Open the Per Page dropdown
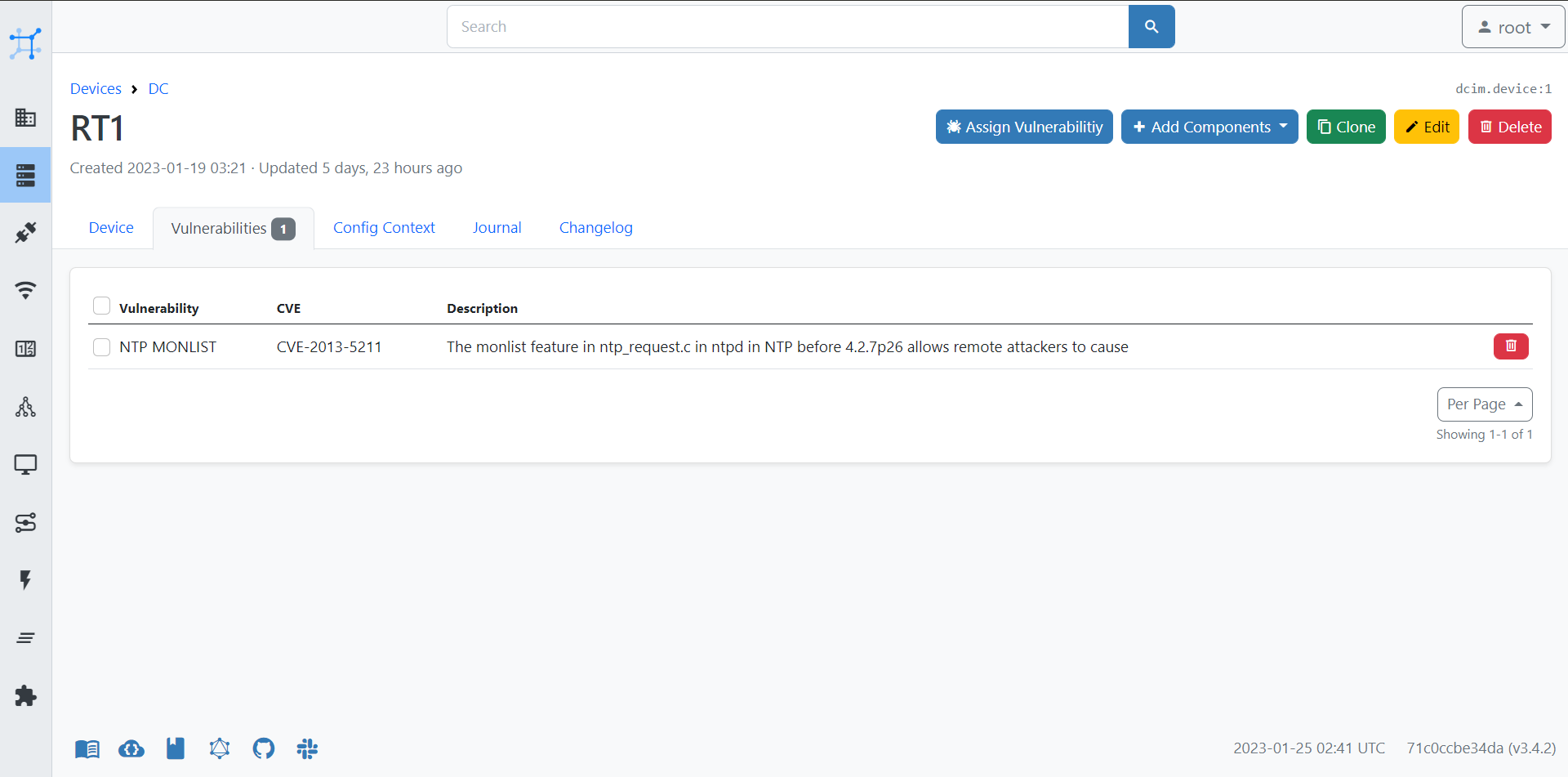The height and width of the screenshot is (777, 1568). pos(1485,404)
